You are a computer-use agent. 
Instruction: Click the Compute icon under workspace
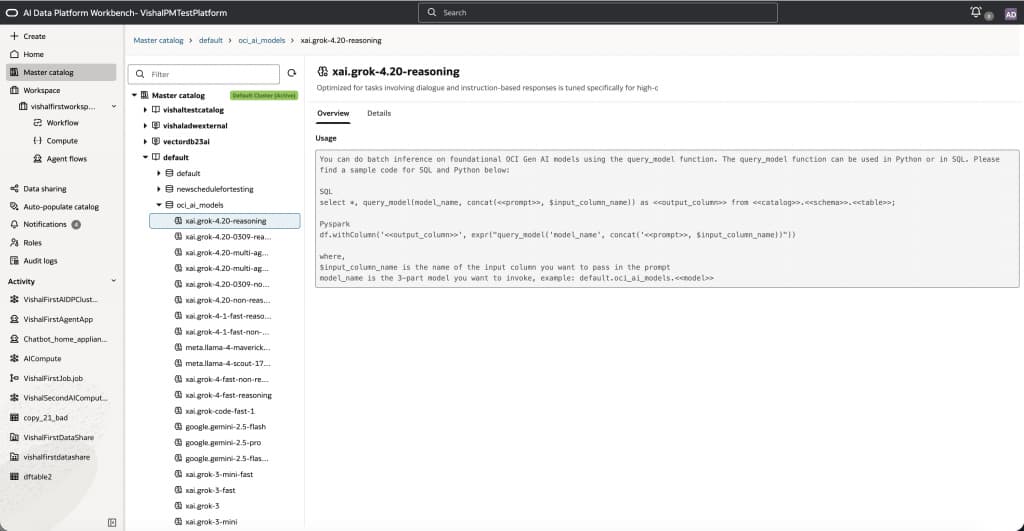tap(37, 141)
